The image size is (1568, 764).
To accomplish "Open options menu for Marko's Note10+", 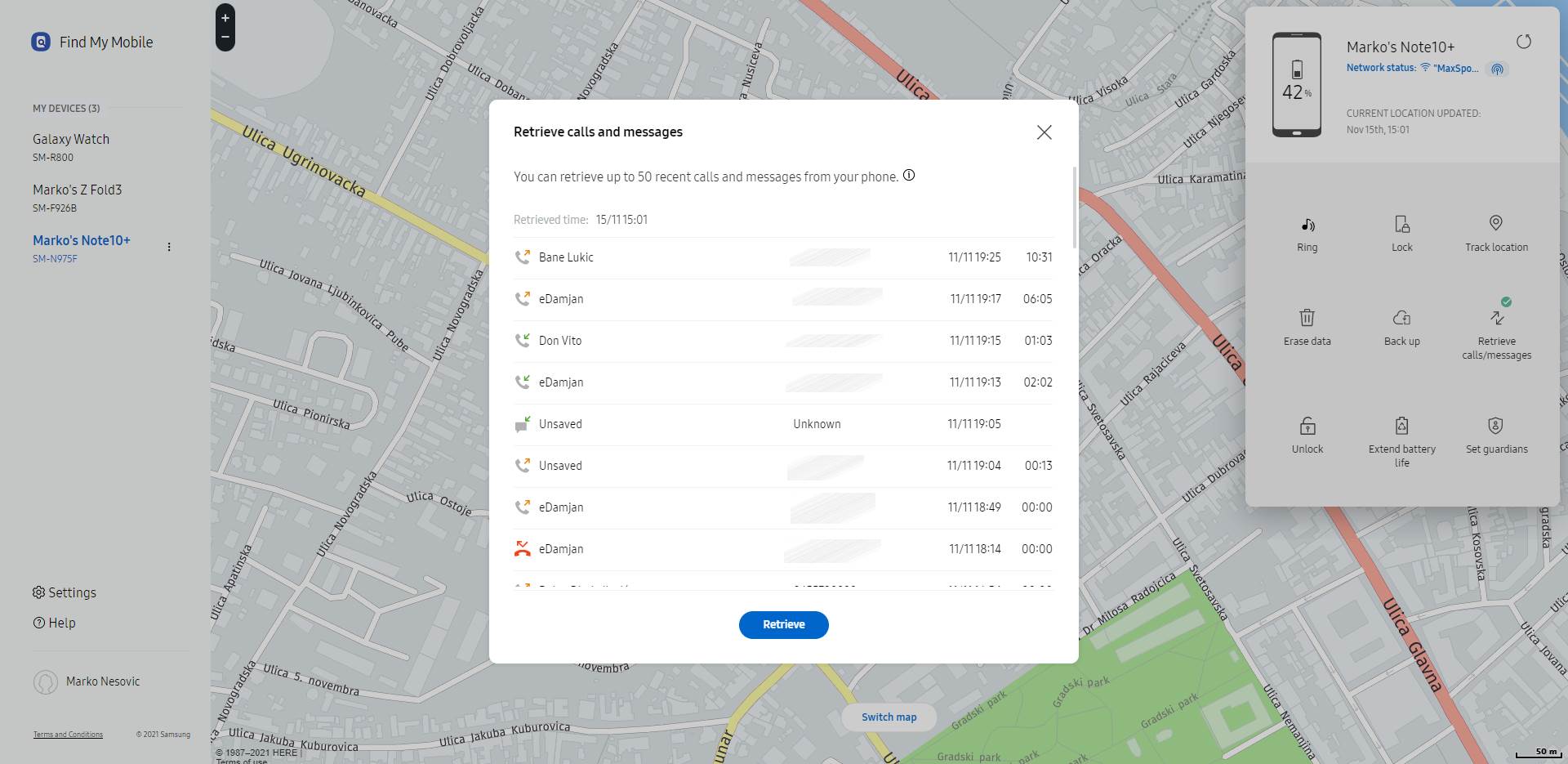I will click(169, 246).
